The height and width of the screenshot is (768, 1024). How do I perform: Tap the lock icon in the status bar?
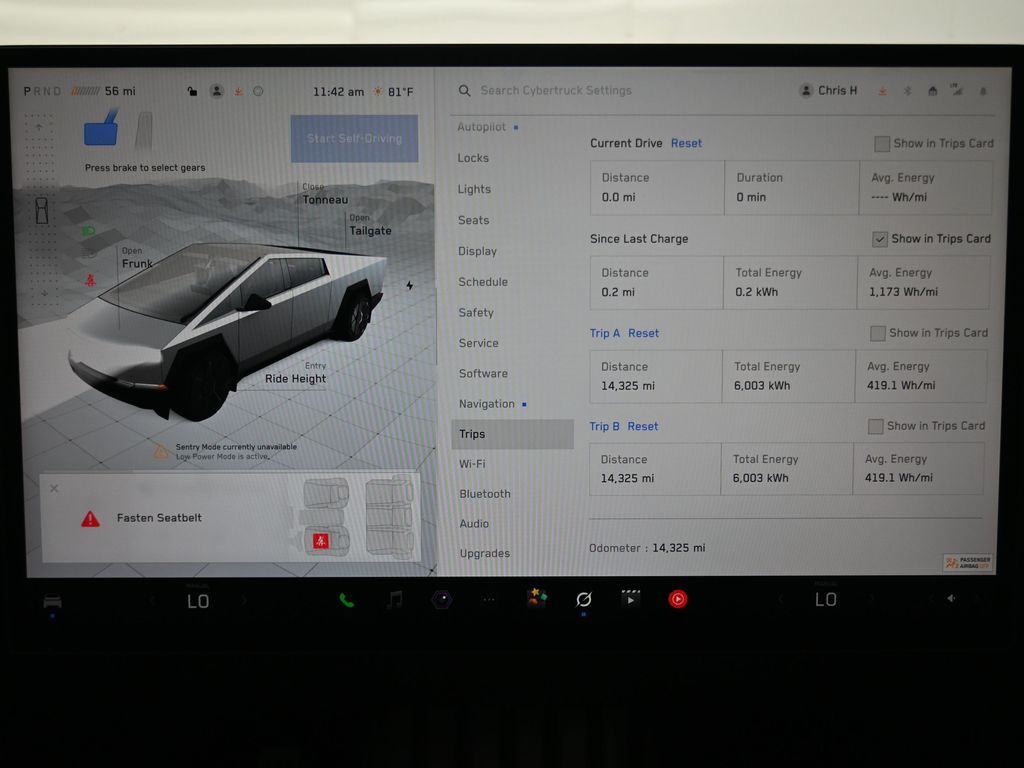(x=192, y=92)
